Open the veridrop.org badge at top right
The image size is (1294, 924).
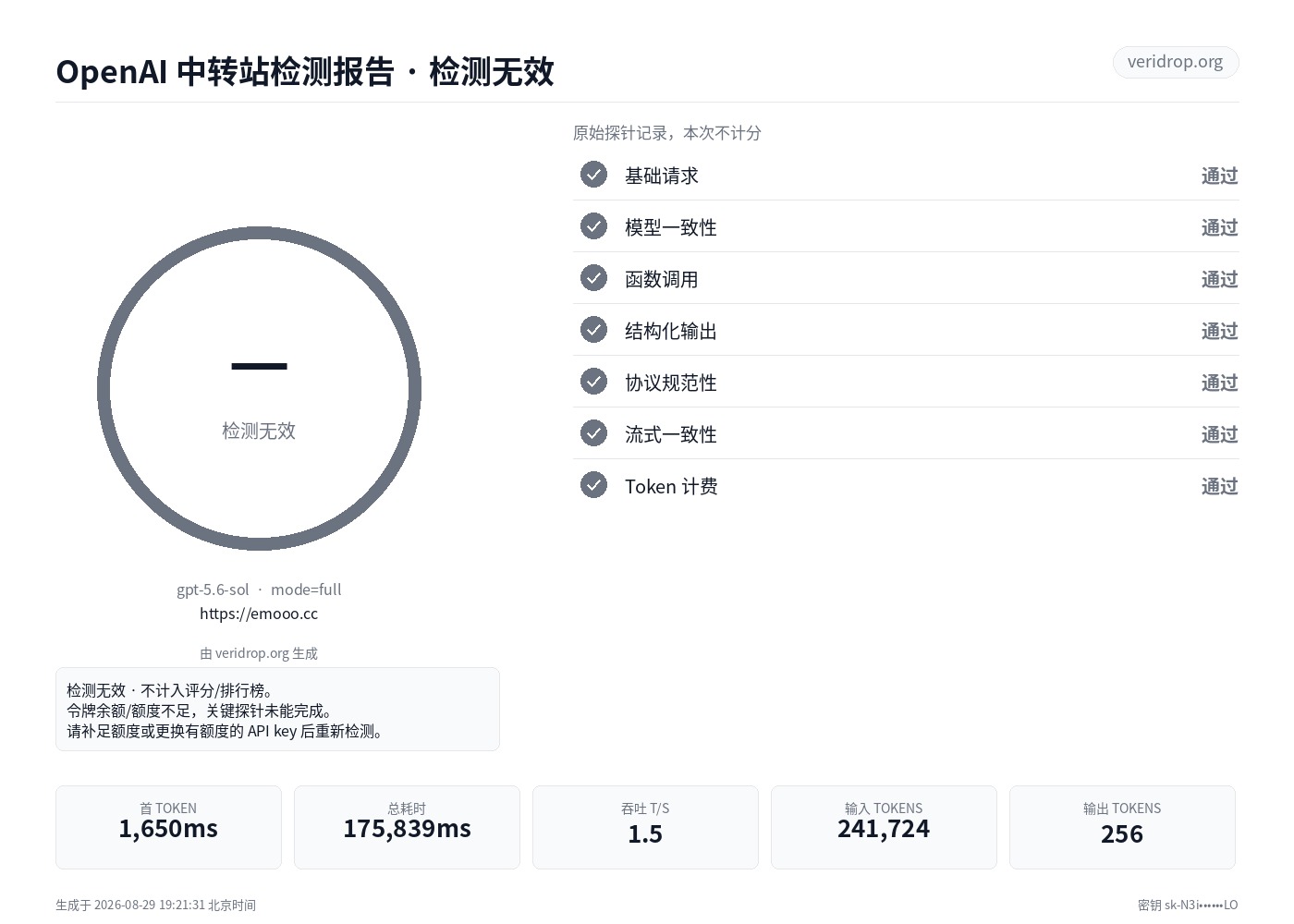pyautogui.click(x=1175, y=62)
